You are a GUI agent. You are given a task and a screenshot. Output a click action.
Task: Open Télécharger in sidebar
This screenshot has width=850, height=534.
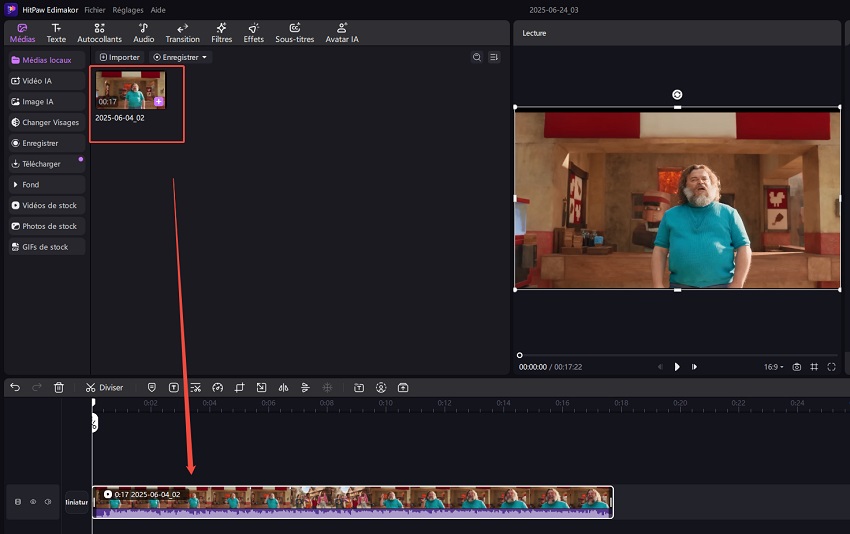coord(47,164)
